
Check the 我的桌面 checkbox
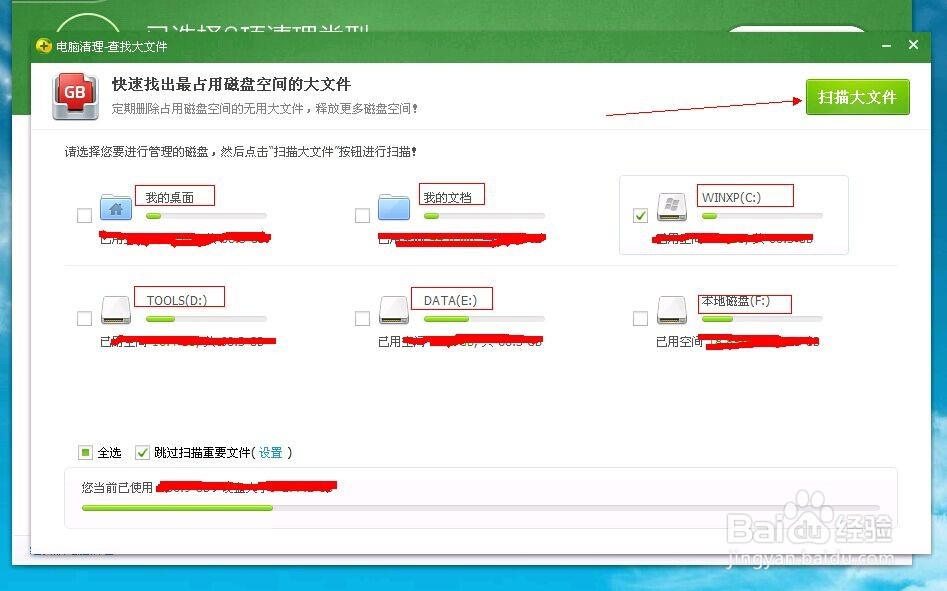point(84,215)
